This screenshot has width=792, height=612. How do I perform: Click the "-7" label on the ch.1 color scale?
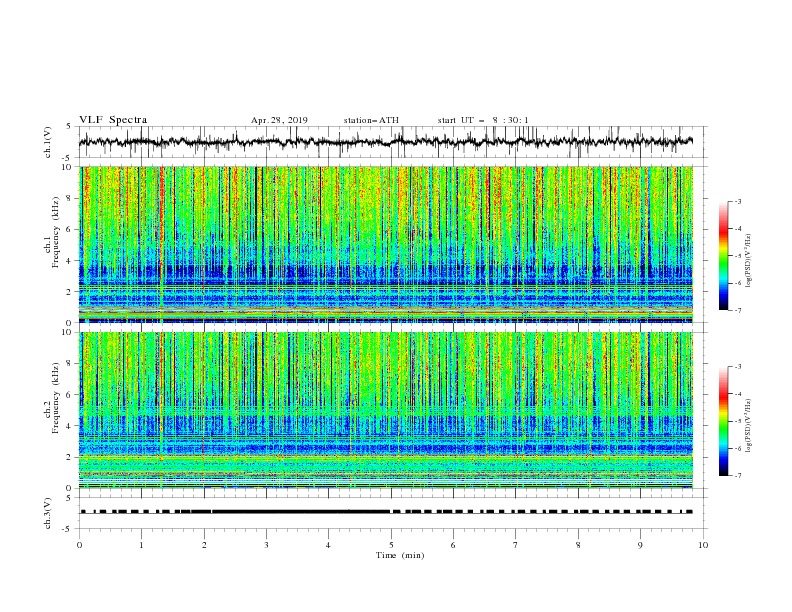pyautogui.click(x=738, y=310)
